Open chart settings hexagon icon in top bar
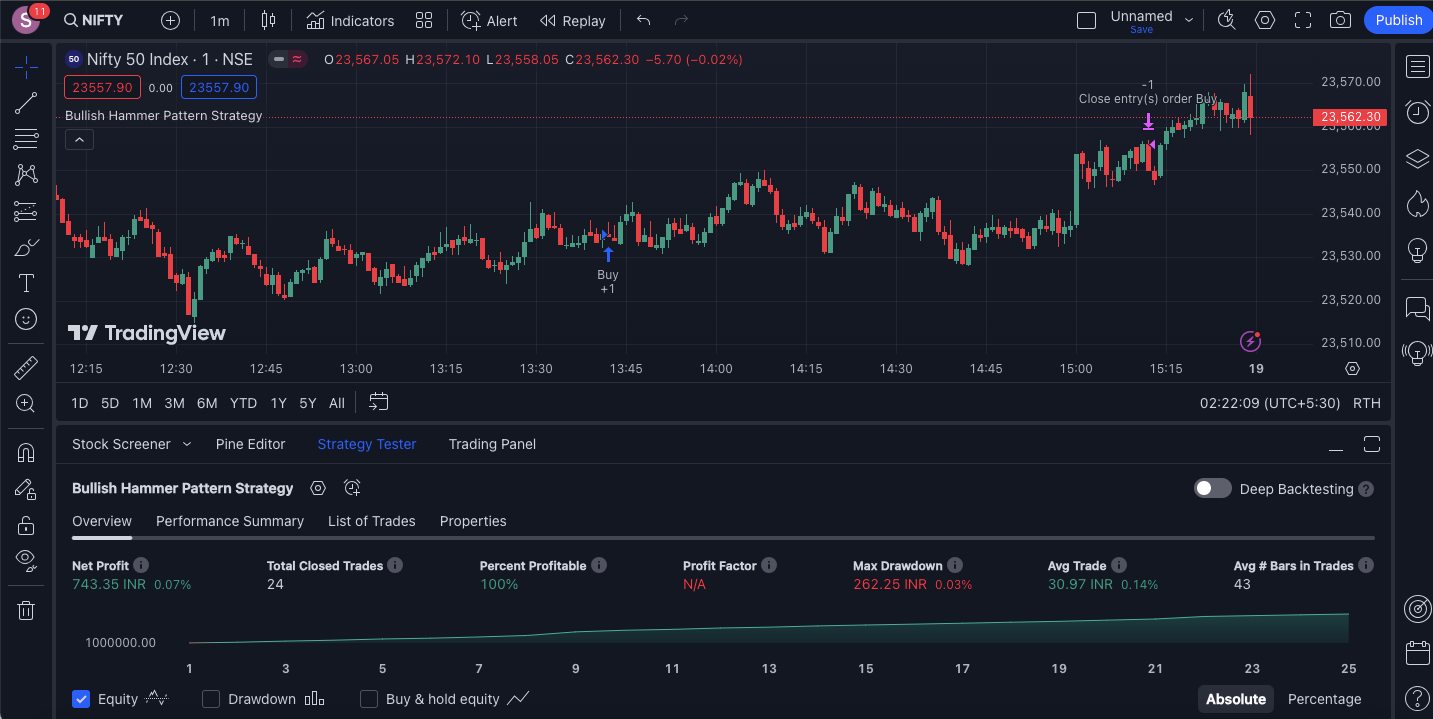Image resolution: width=1433 pixels, height=719 pixels. click(x=1265, y=20)
